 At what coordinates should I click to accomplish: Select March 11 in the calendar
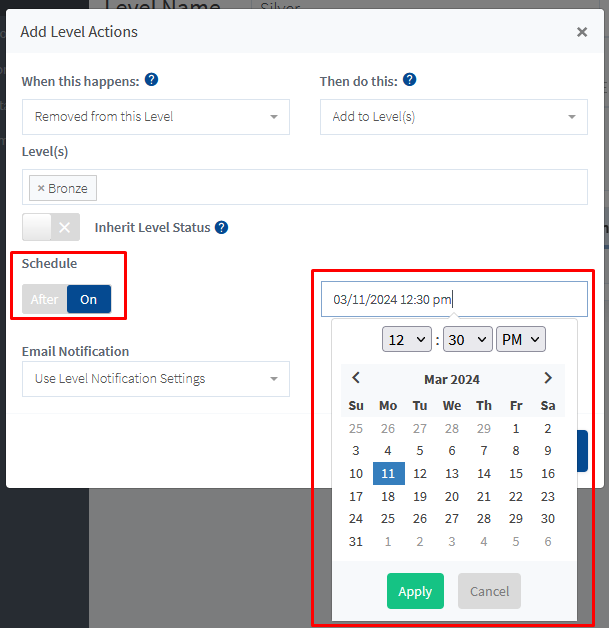[388, 473]
